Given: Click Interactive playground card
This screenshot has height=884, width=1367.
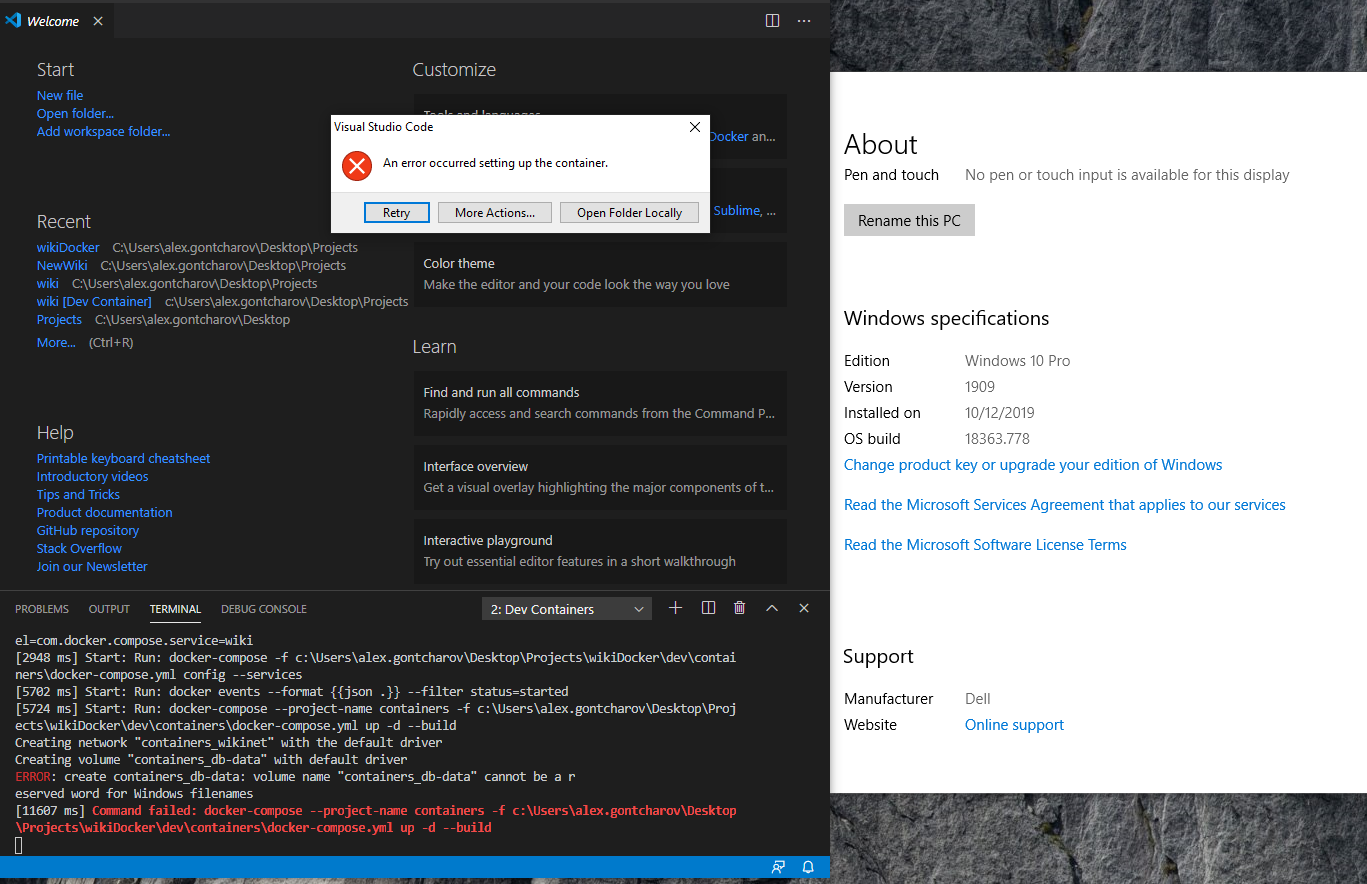Looking at the screenshot, I should (x=600, y=551).
